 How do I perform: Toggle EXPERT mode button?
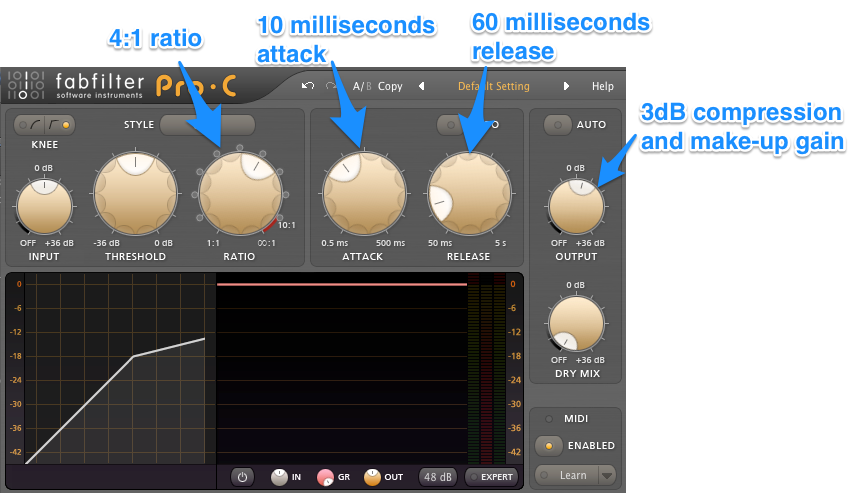click(x=491, y=477)
